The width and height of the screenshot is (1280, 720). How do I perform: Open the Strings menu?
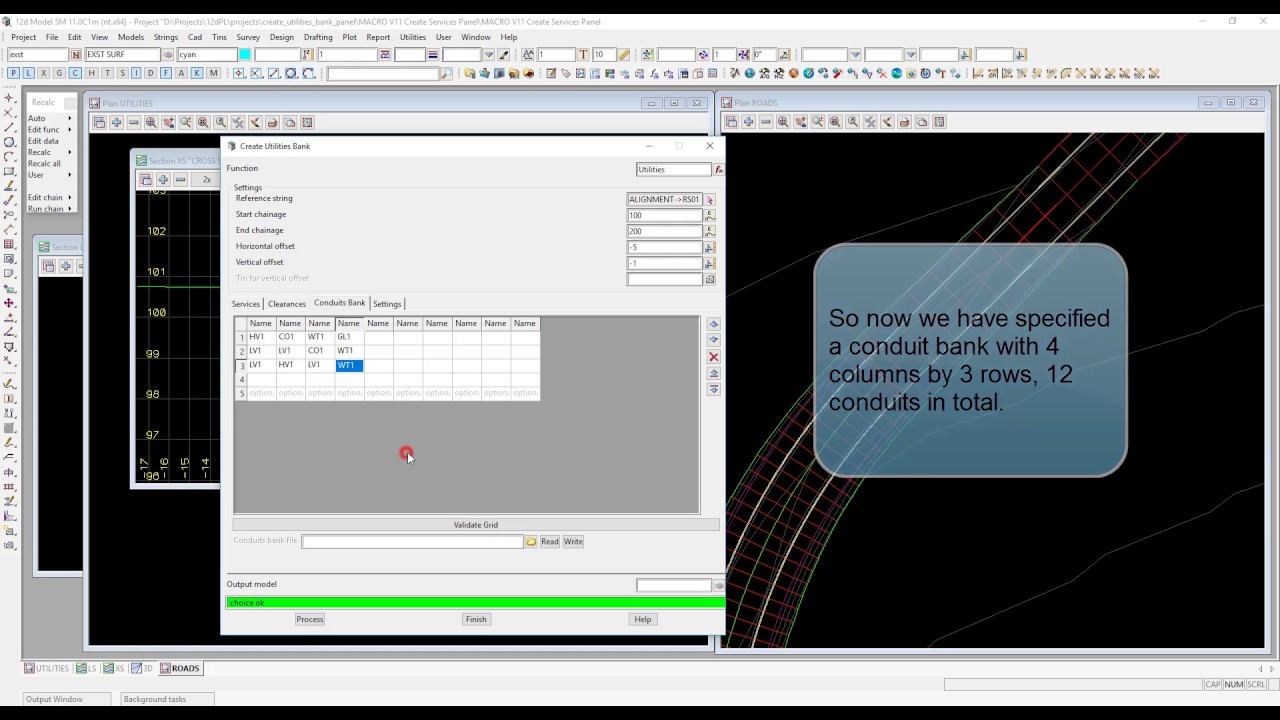click(166, 37)
